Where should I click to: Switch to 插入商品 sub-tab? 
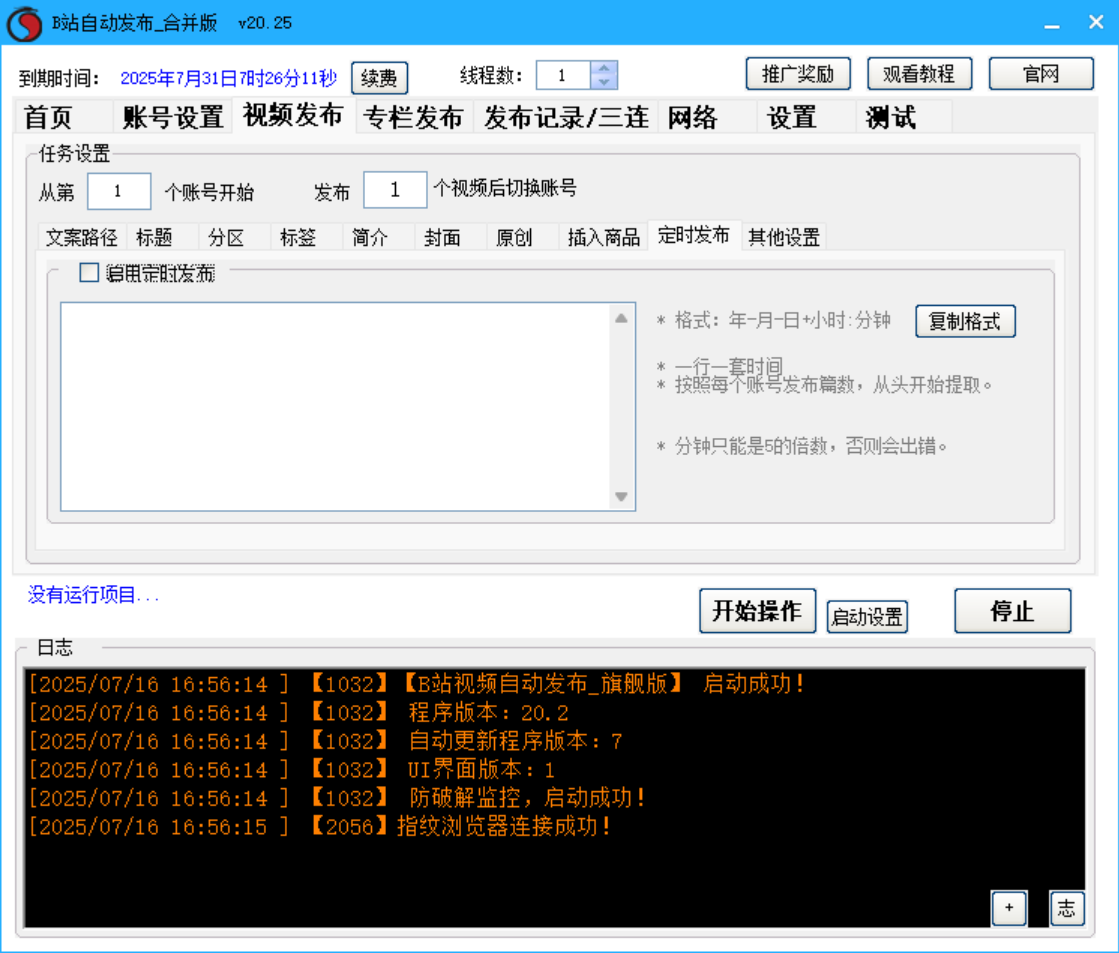pos(604,237)
